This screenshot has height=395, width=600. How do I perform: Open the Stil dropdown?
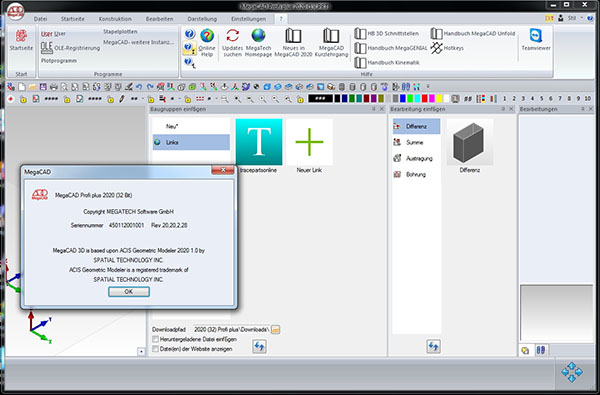click(574, 18)
